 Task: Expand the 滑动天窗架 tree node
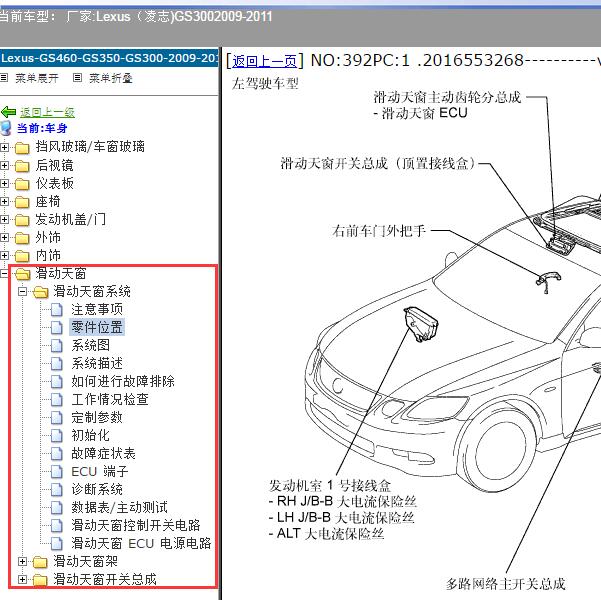[x=23, y=561]
